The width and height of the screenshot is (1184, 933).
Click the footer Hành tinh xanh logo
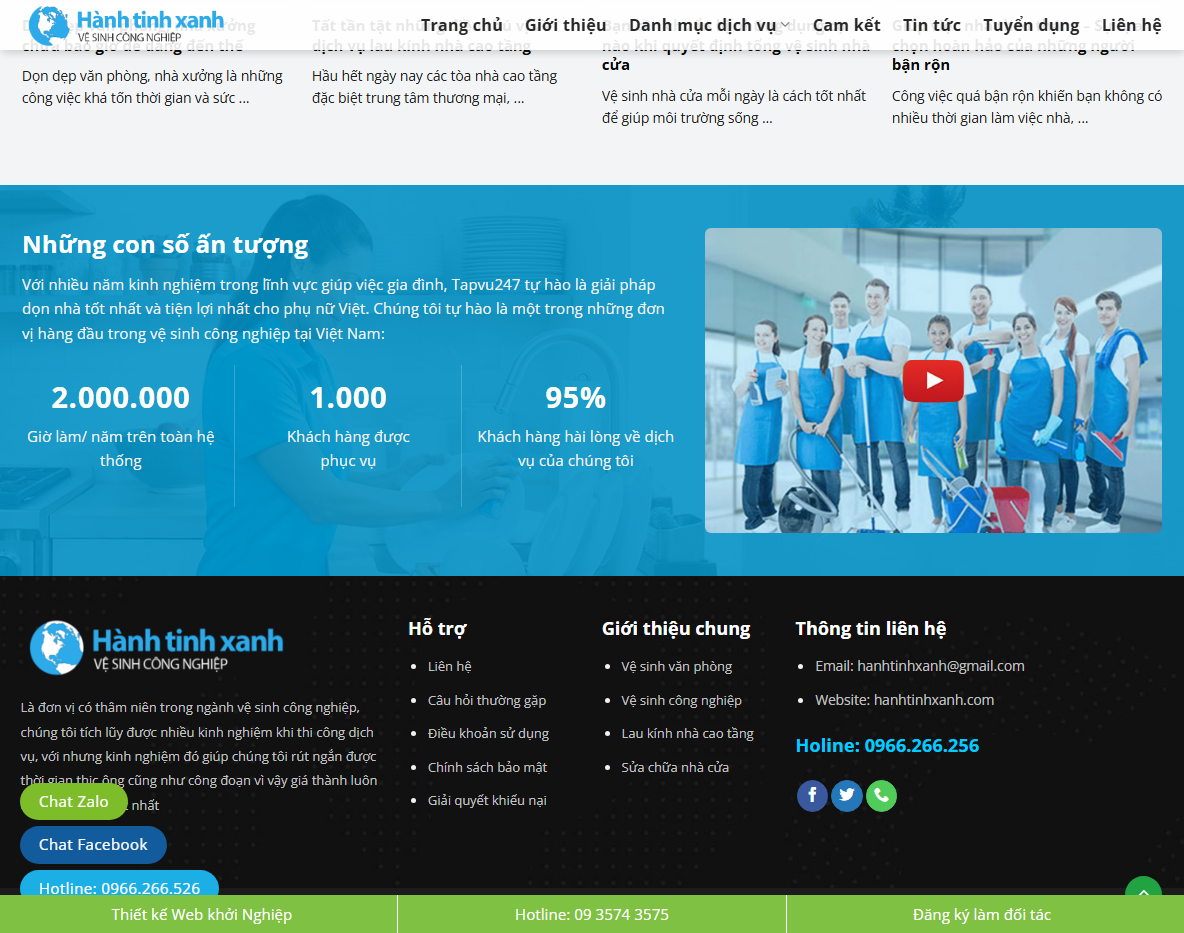point(155,647)
